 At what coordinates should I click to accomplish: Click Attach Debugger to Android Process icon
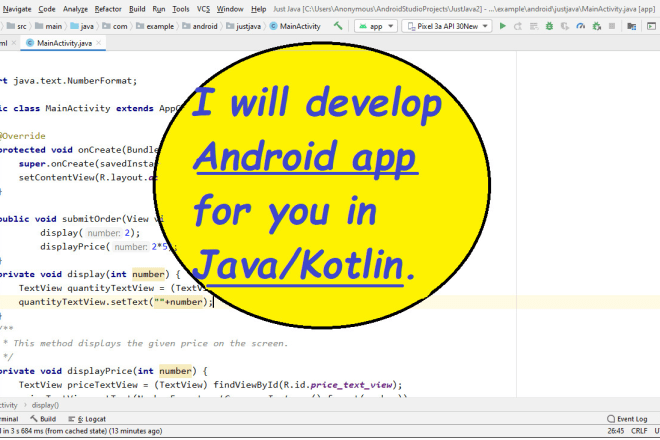[596, 26]
